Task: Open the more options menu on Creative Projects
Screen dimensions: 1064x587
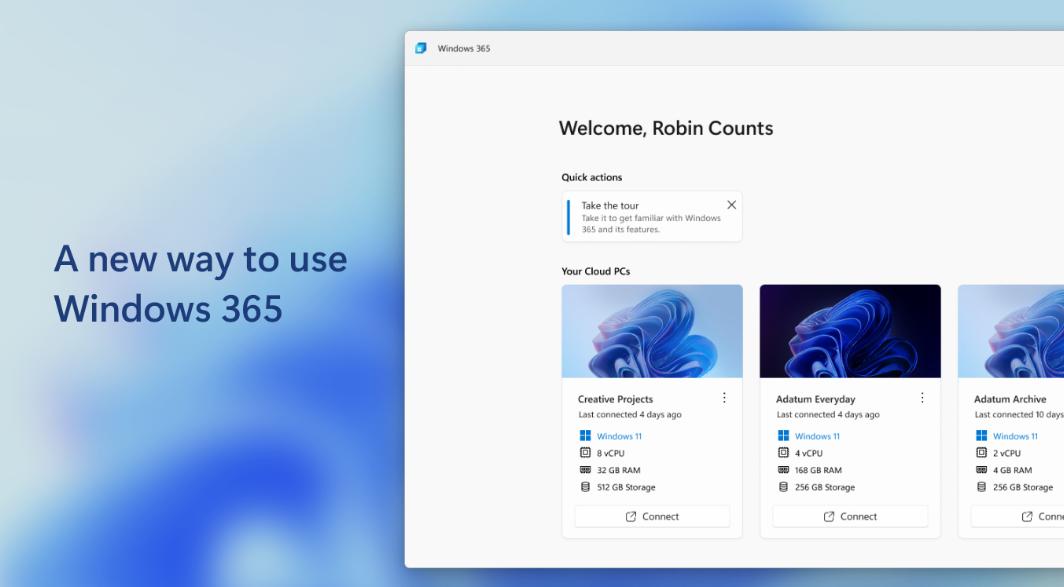Action: 724,397
